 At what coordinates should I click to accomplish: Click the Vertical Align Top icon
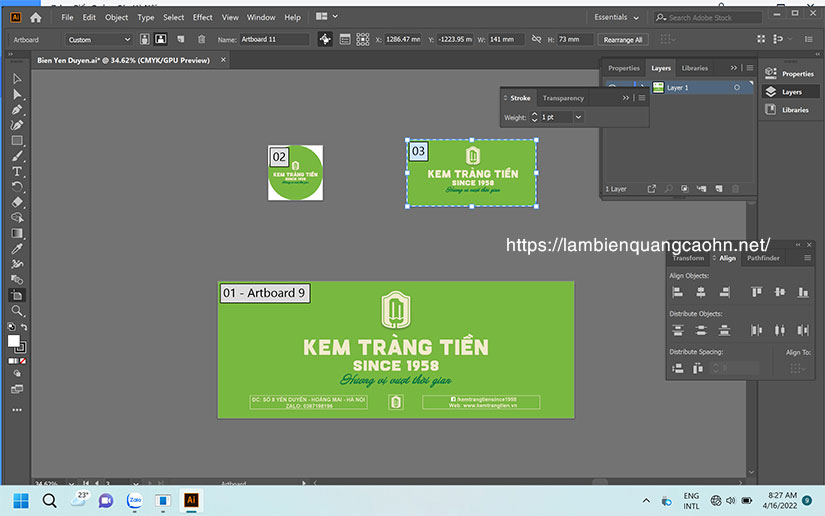coord(756,292)
